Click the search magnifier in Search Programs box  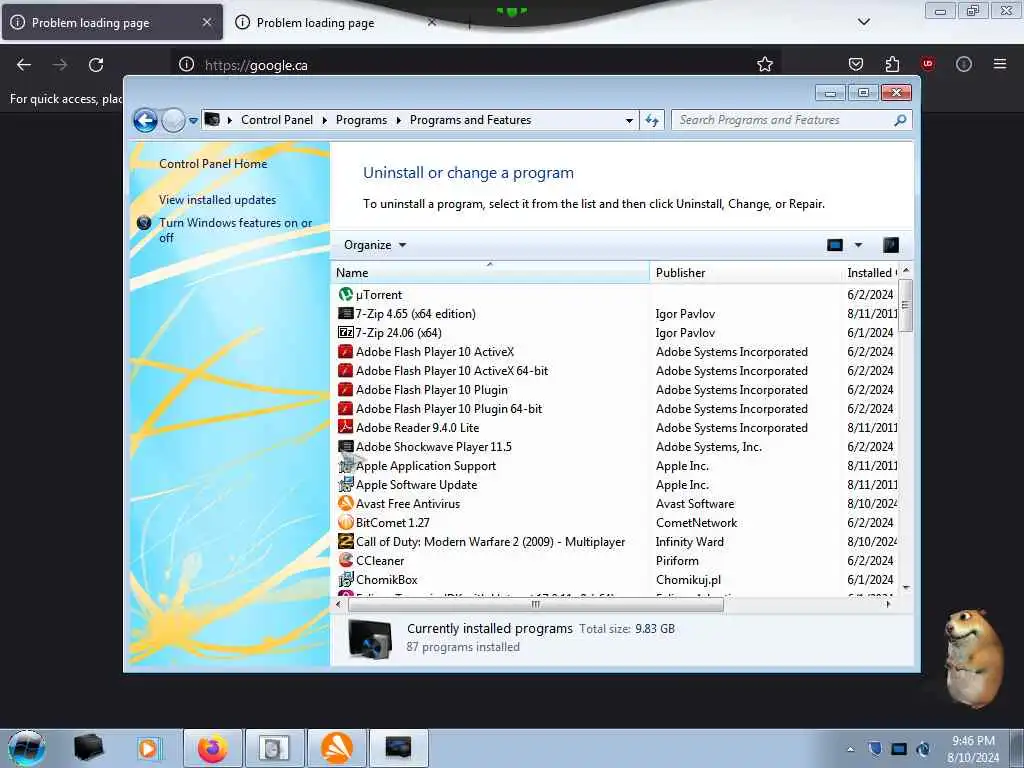(x=900, y=120)
